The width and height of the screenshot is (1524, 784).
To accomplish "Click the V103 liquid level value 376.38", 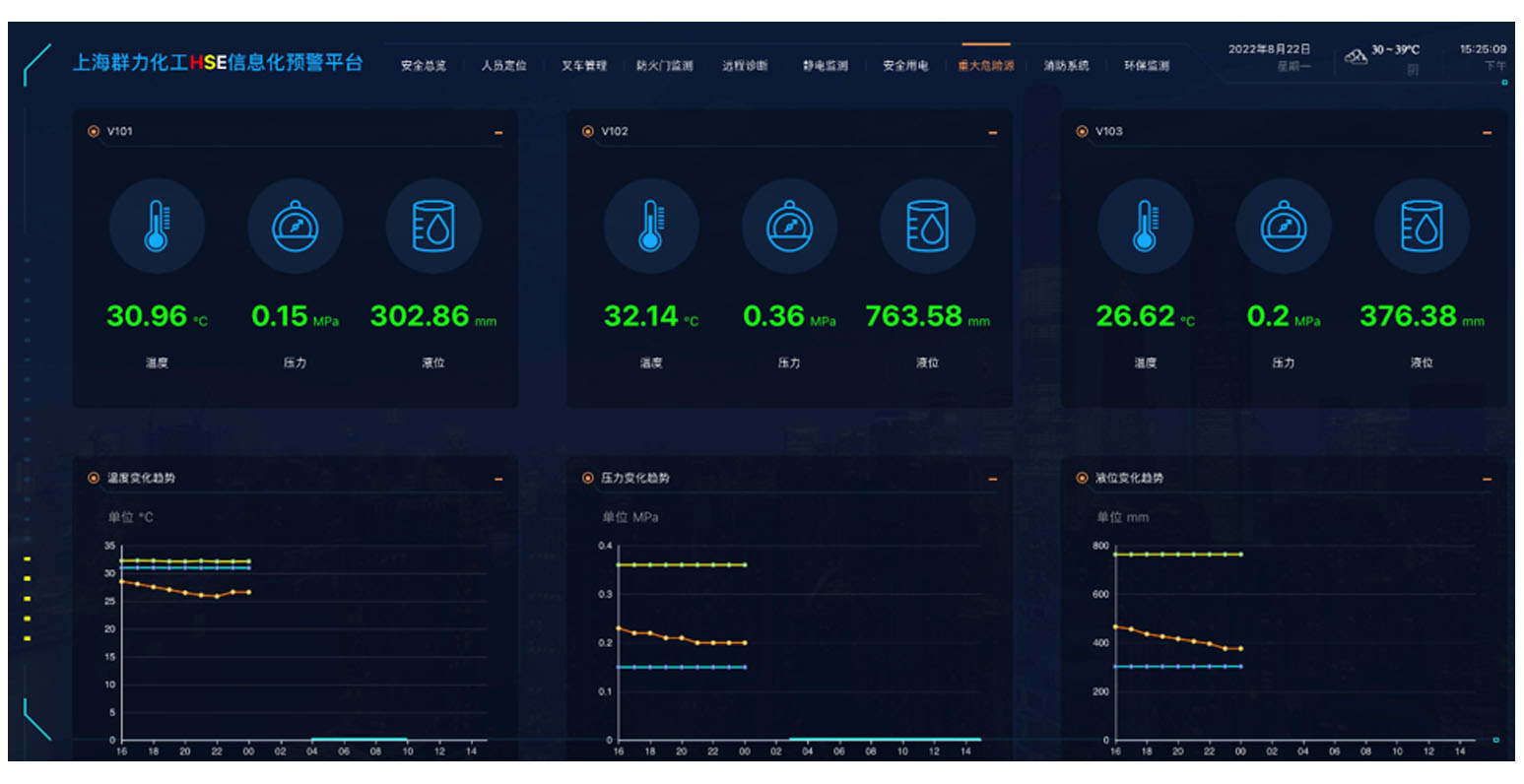I will (x=1409, y=316).
